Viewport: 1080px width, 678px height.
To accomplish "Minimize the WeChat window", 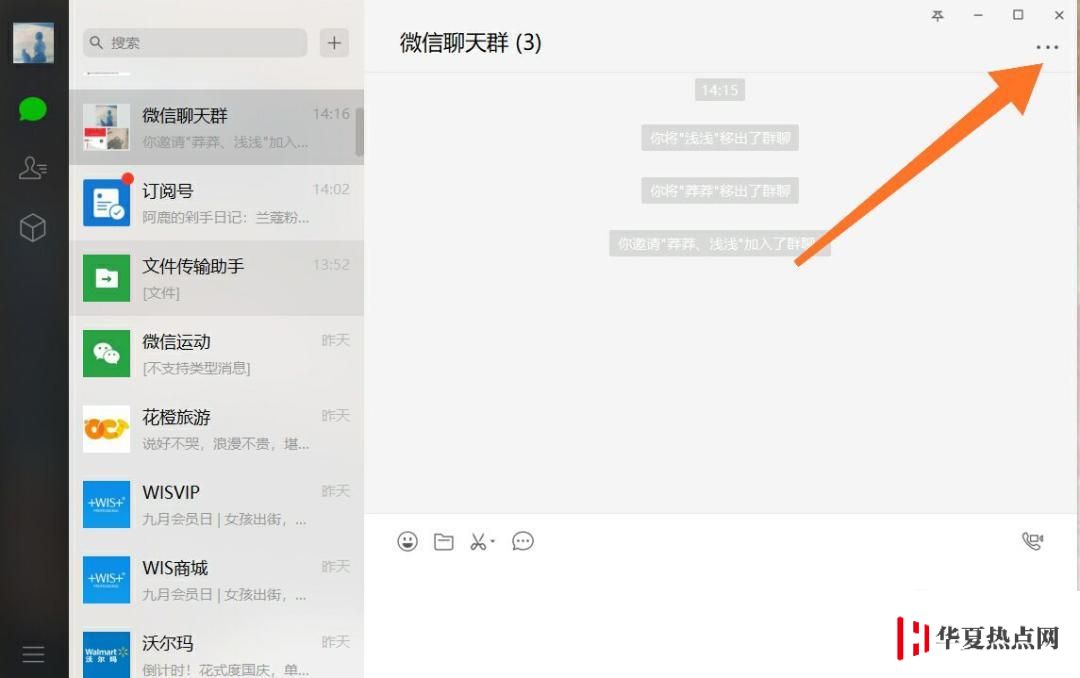I will click(977, 15).
